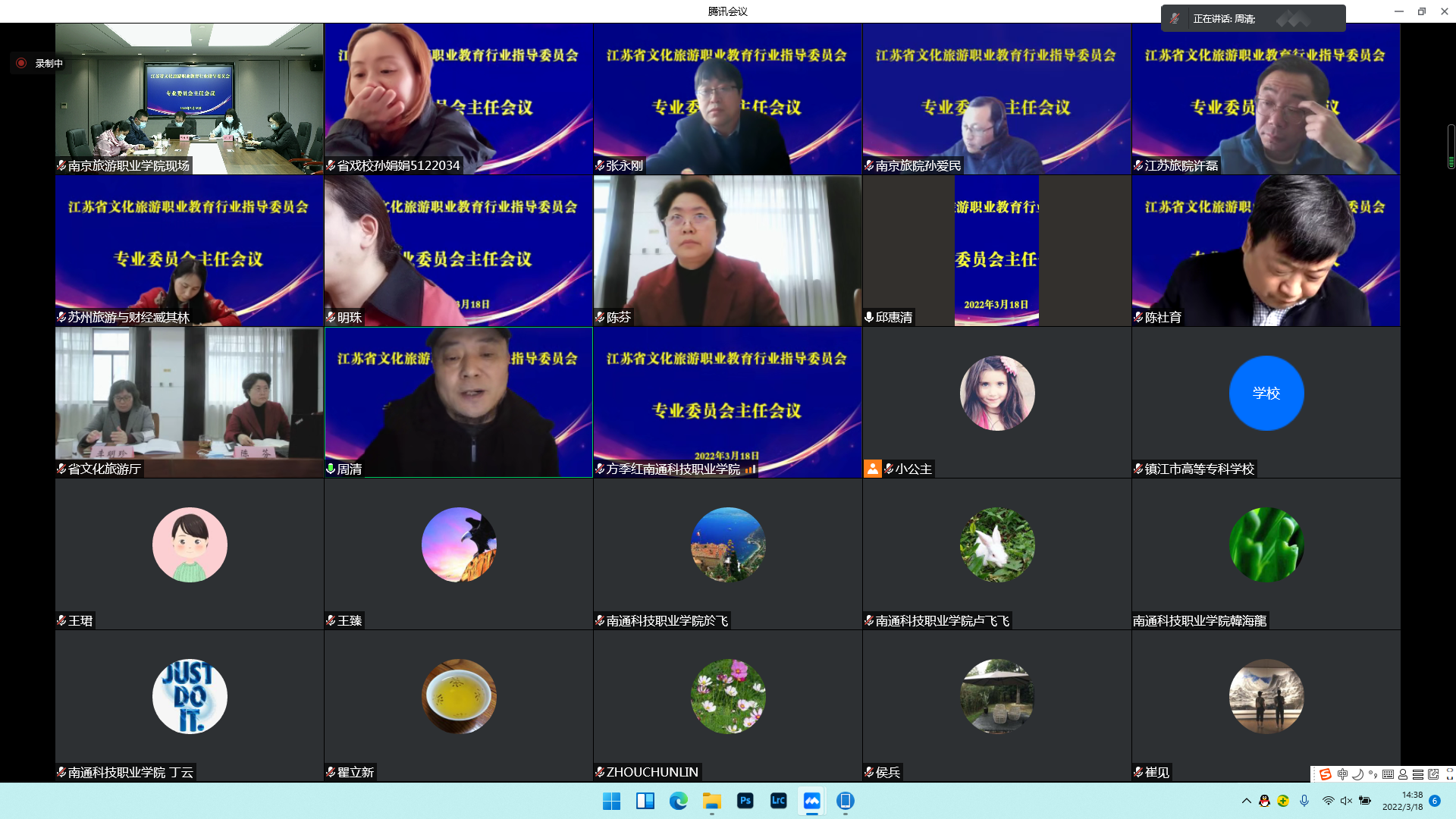Viewport: 1456px width, 819px height.
Task: Click the Sogou input method logo
Action: pyautogui.click(x=1325, y=774)
